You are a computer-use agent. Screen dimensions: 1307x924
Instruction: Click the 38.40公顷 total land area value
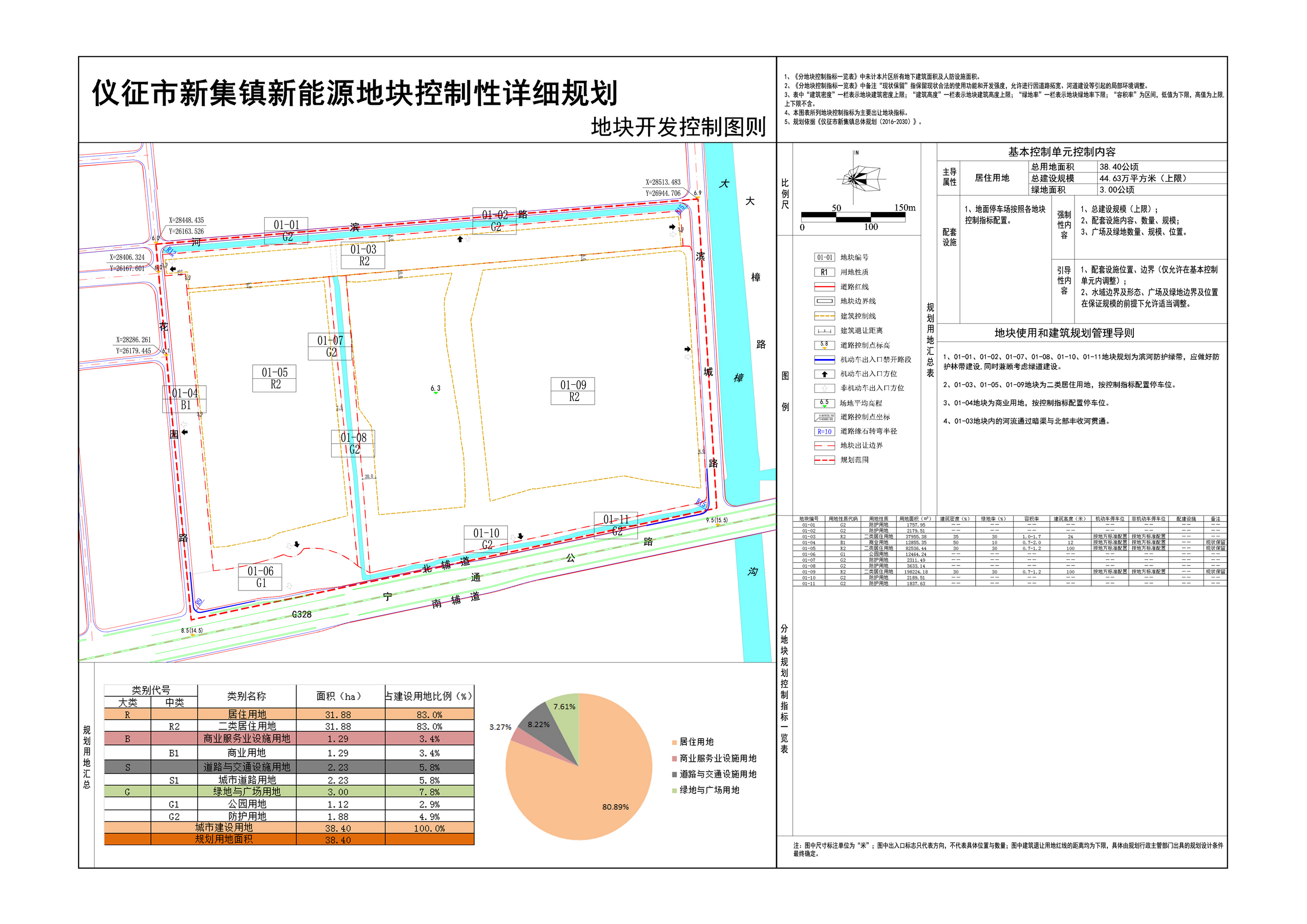click(1119, 167)
